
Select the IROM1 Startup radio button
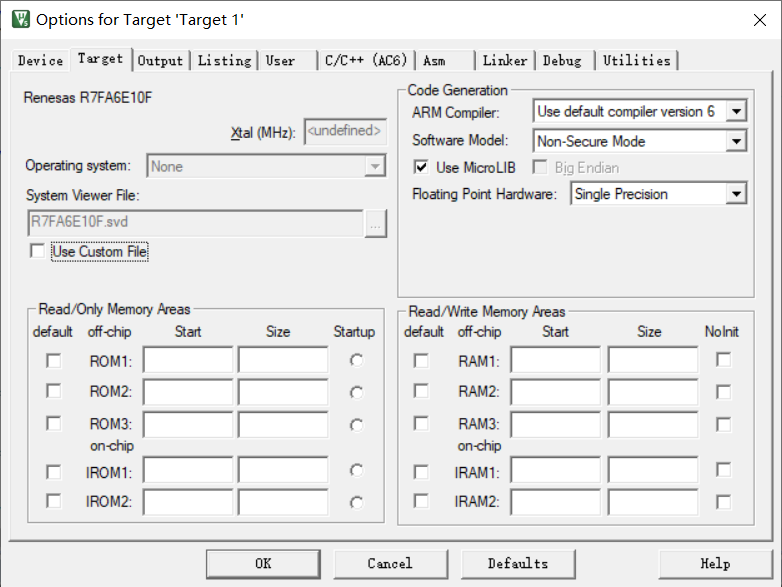coord(357,470)
